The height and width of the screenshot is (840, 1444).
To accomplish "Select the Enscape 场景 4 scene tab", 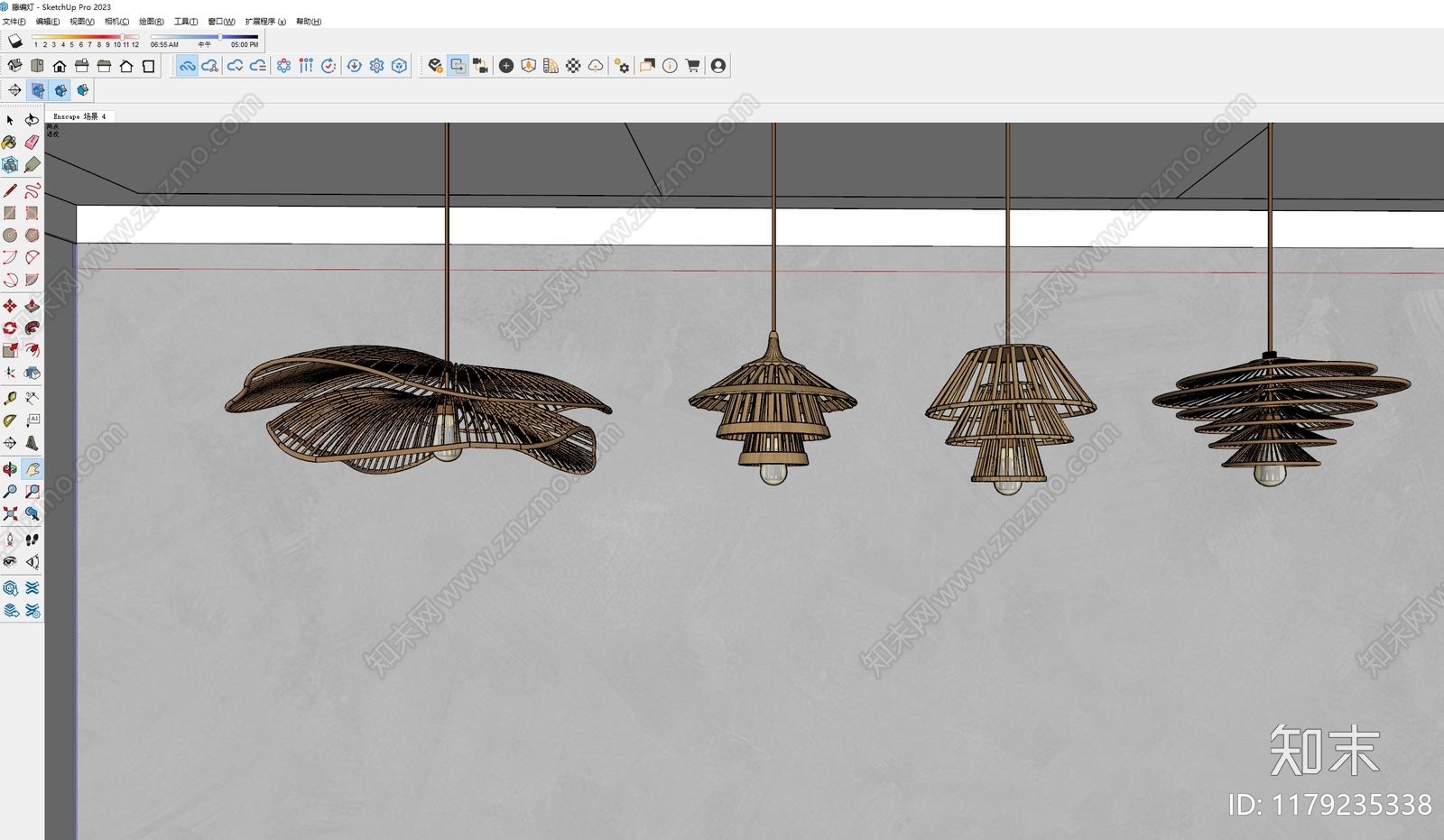I will (x=79, y=116).
